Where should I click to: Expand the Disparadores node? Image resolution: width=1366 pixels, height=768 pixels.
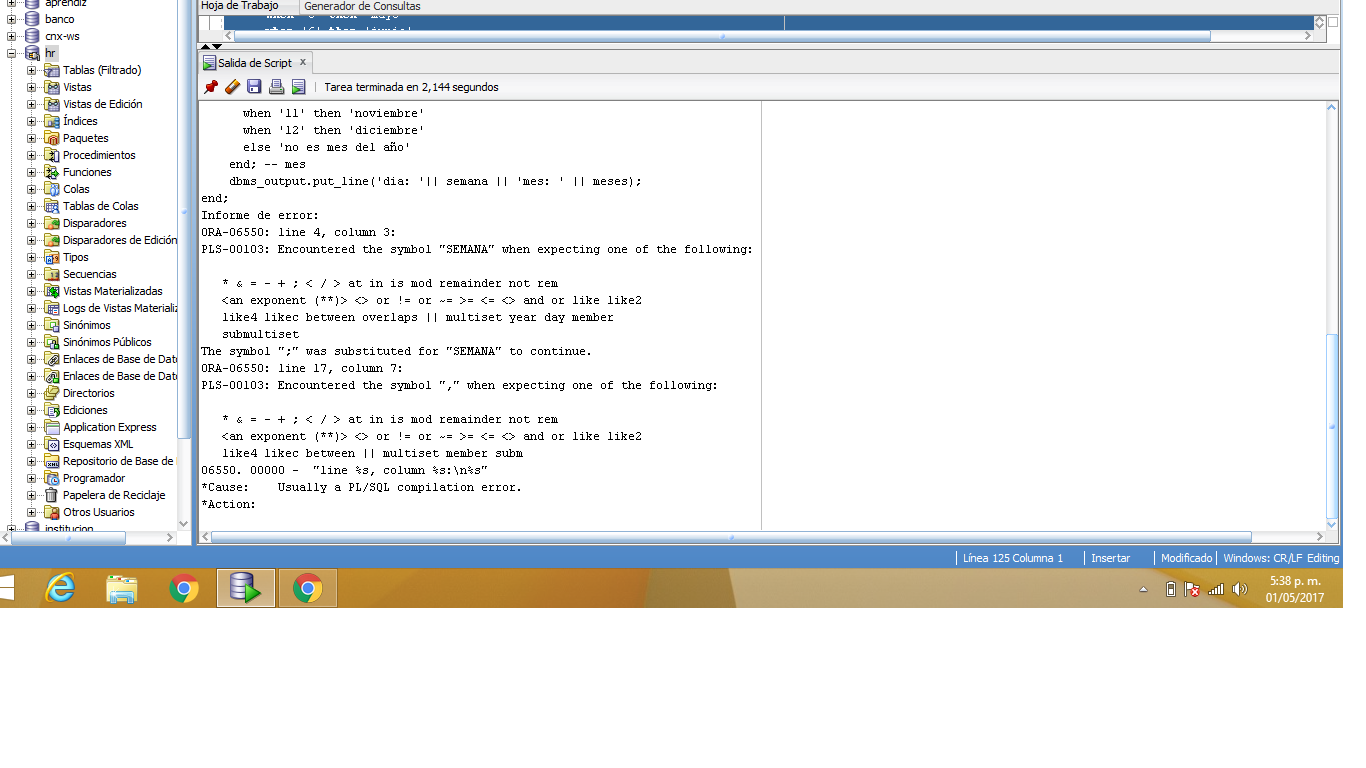[32, 223]
